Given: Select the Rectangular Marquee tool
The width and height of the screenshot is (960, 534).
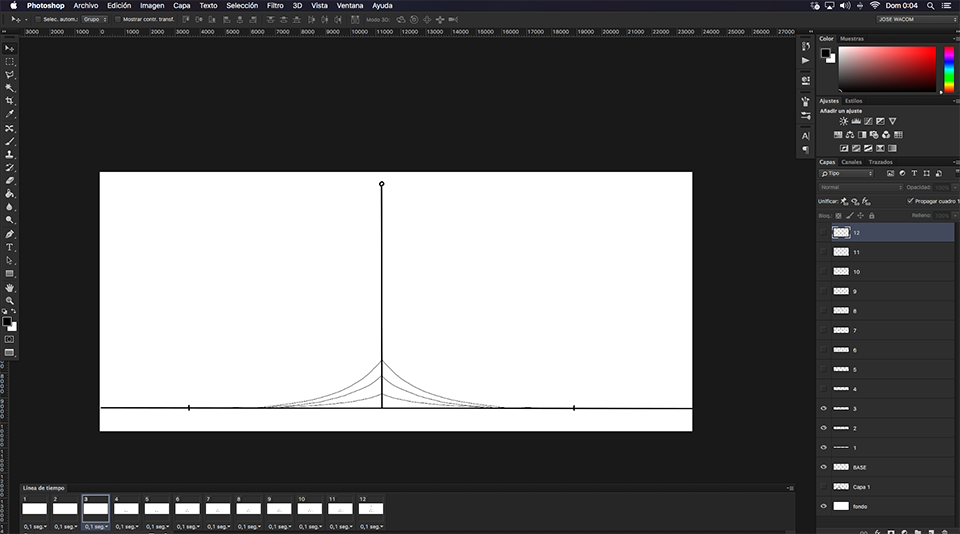Looking at the screenshot, I should click(x=9, y=62).
